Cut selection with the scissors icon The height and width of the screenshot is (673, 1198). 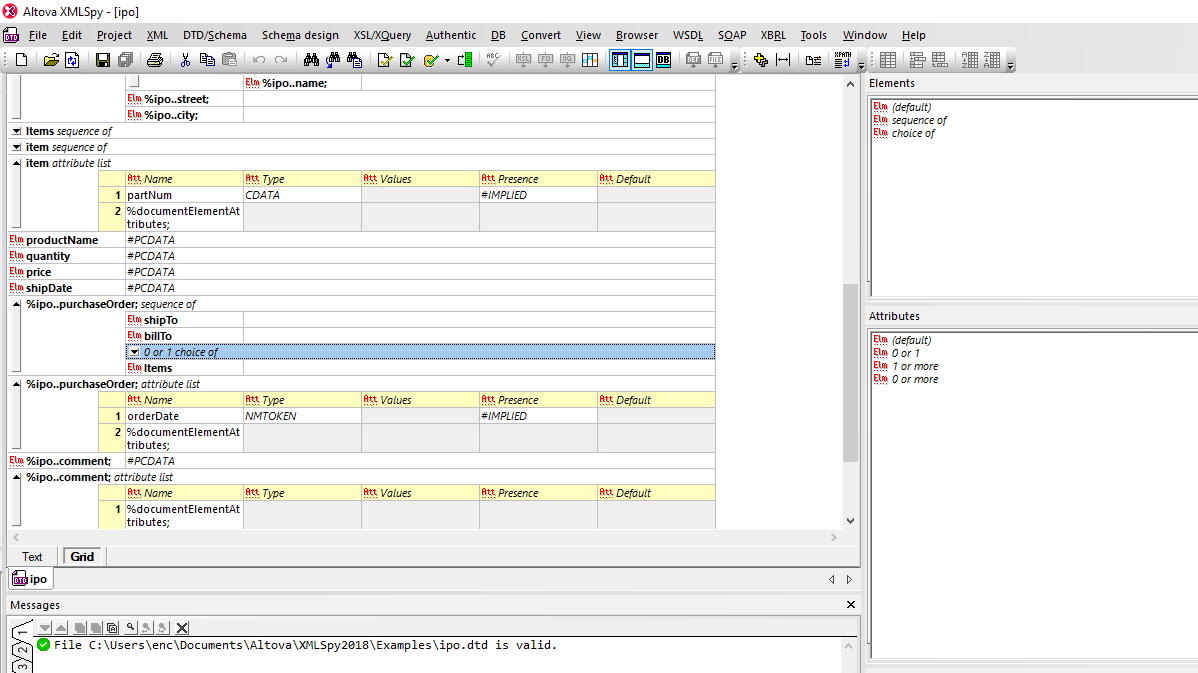[185, 60]
